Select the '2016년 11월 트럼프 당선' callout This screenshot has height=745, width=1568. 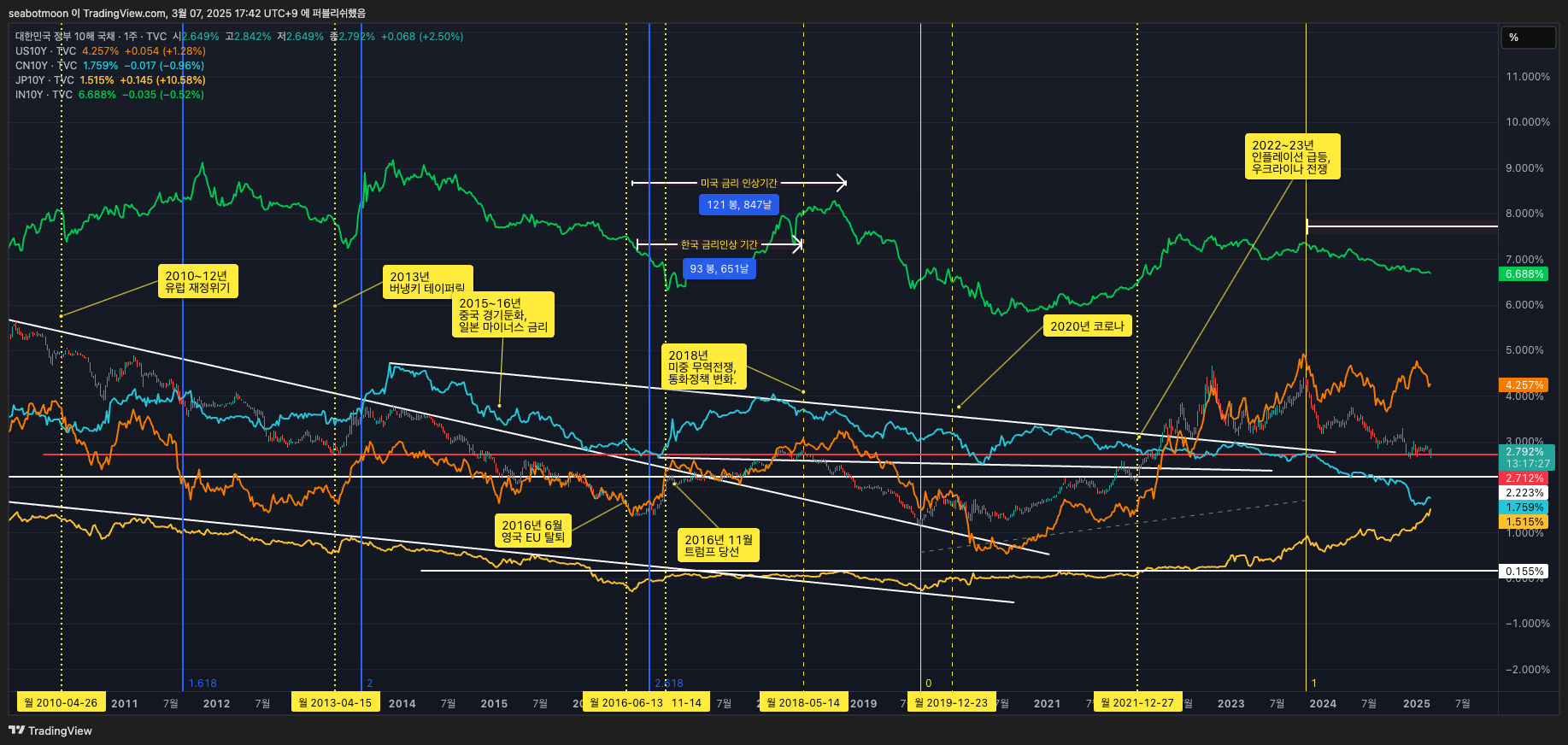point(719,545)
